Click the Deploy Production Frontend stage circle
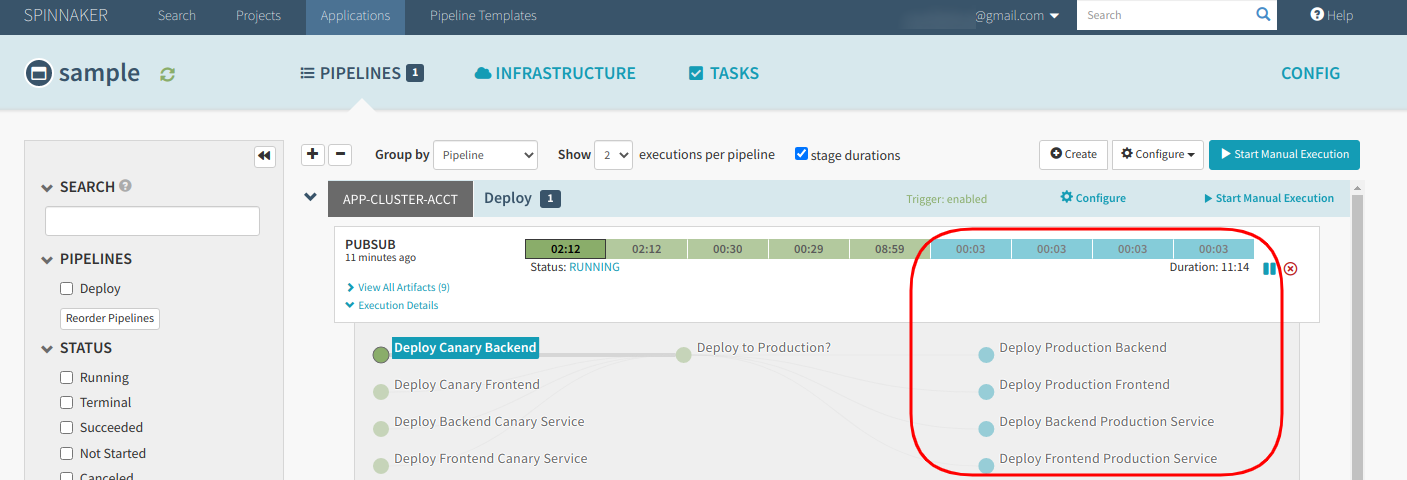 click(x=986, y=391)
